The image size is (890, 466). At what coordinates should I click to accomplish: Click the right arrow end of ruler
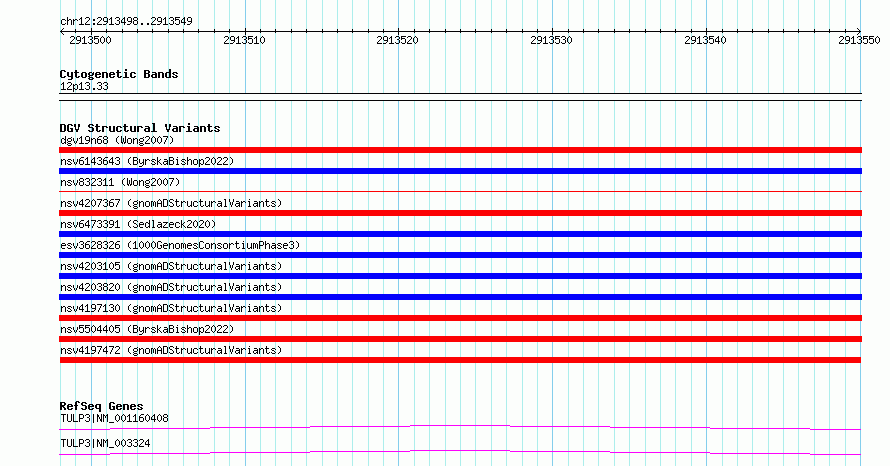pyautogui.click(x=859, y=32)
